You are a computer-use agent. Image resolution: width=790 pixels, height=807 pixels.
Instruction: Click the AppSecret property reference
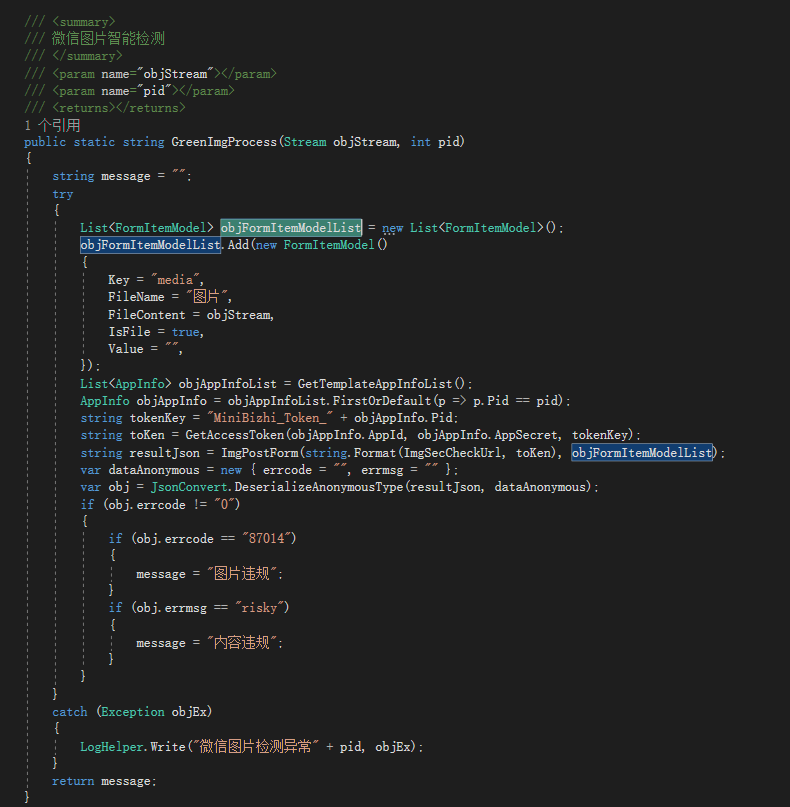pyautogui.click(x=526, y=435)
